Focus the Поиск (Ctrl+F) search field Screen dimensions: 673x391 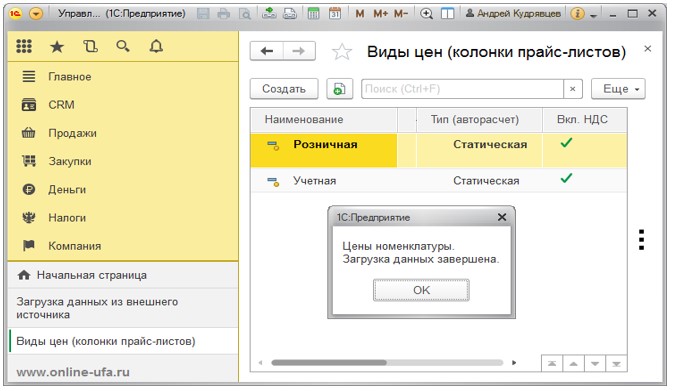pos(463,89)
